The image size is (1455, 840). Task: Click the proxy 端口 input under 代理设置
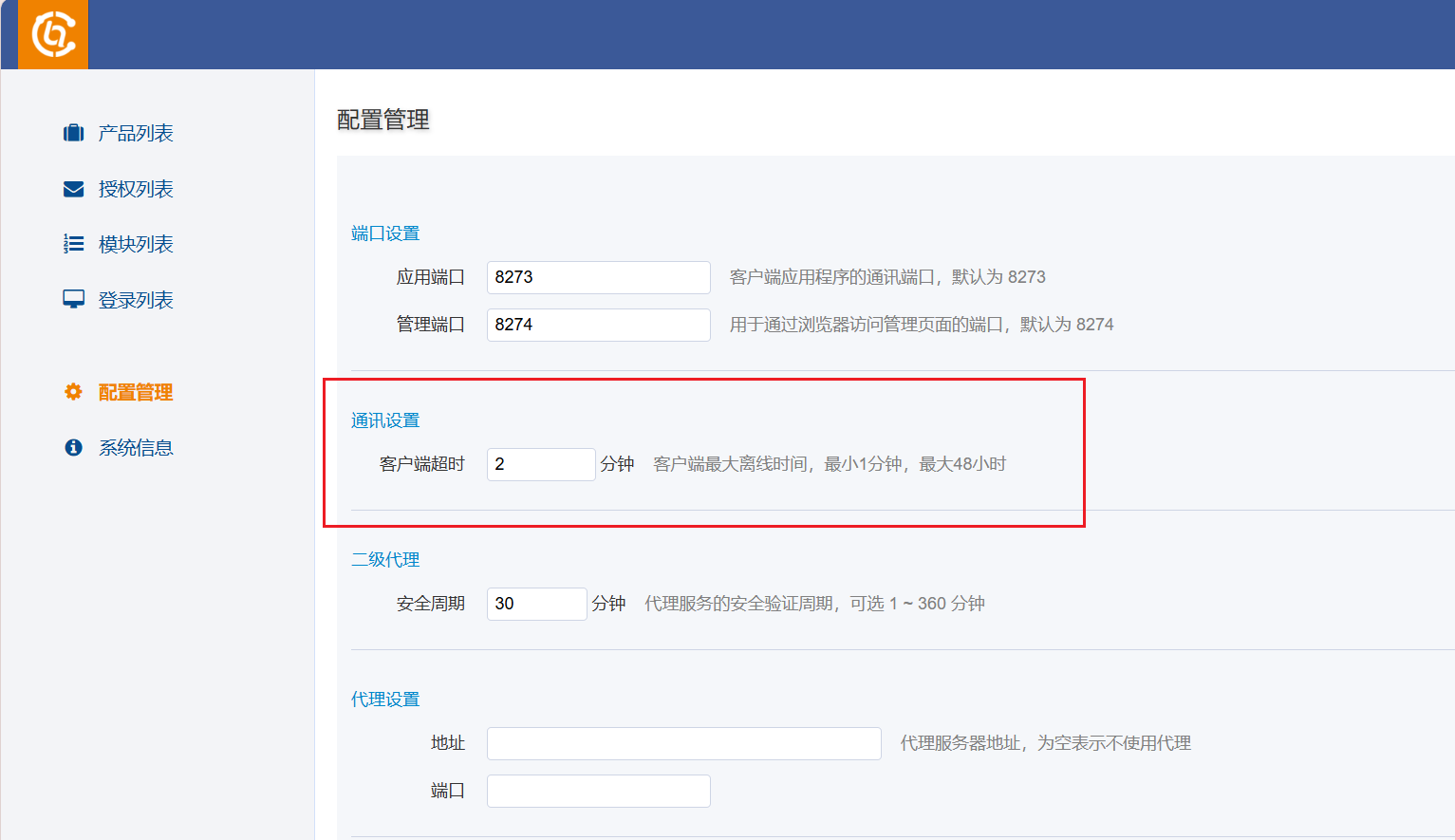tap(598, 791)
